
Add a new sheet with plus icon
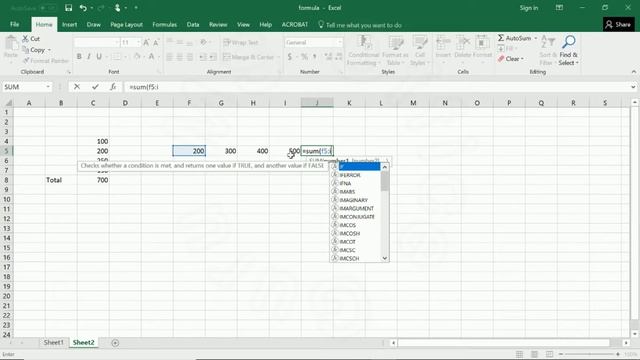[x=115, y=342]
